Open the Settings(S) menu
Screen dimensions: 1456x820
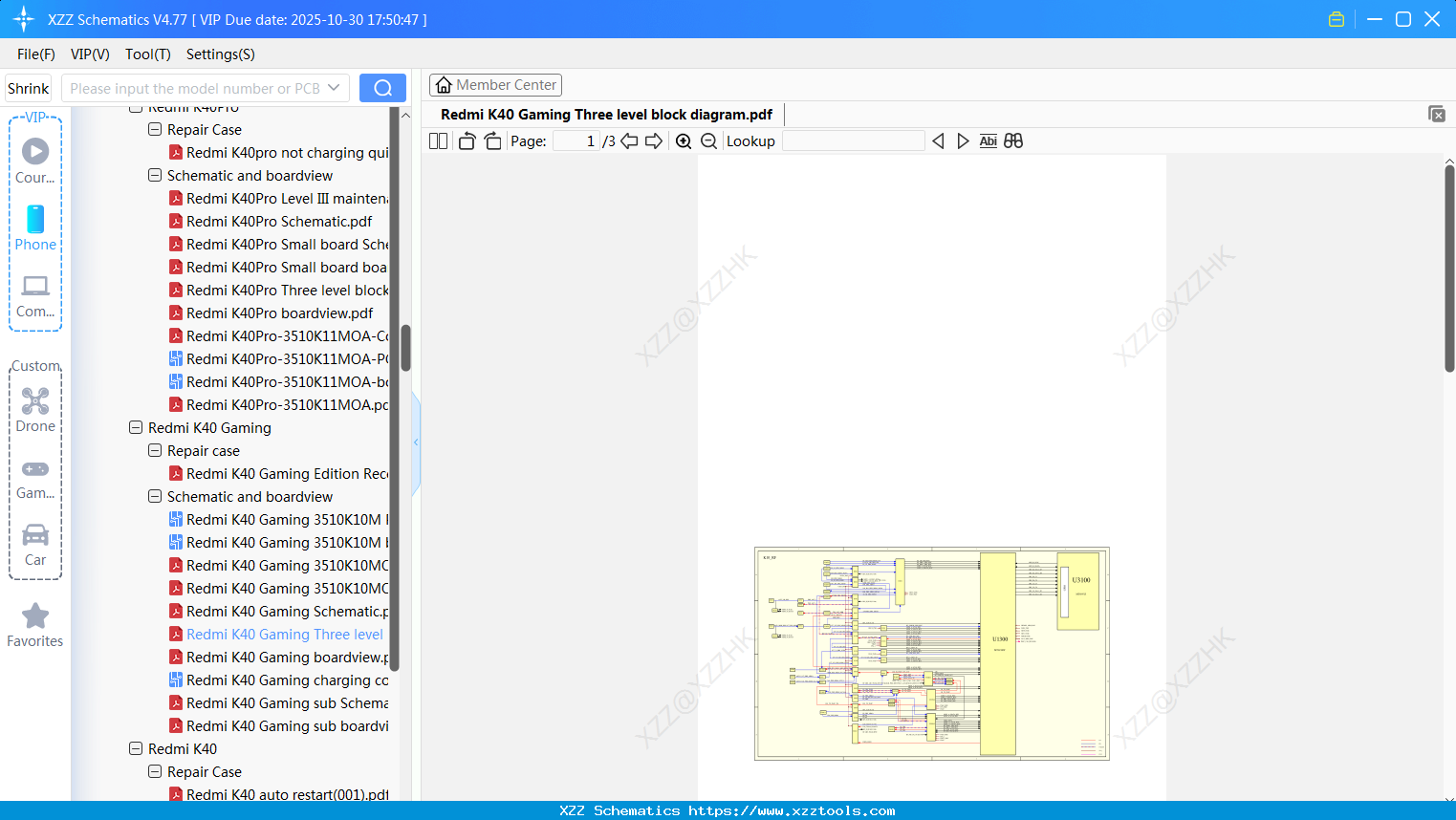pyautogui.click(x=220, y=54)
